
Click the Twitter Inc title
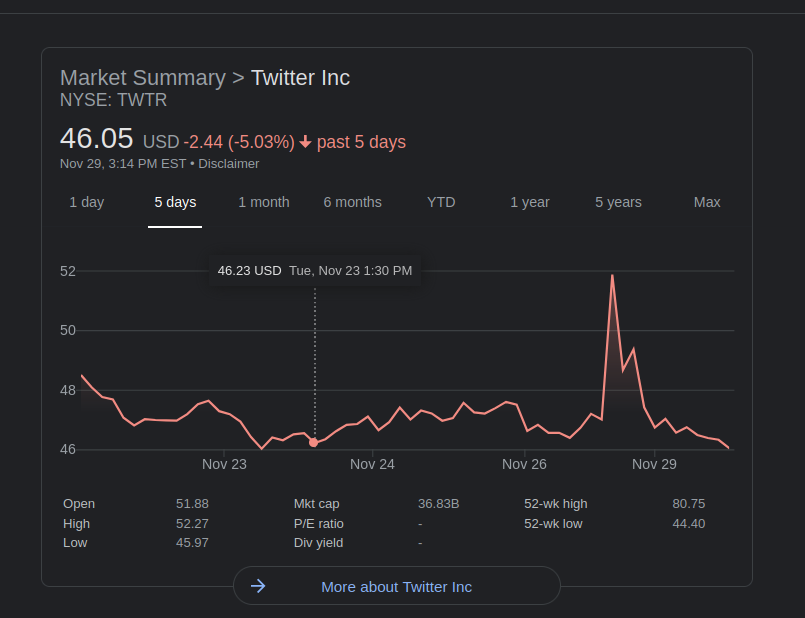(x=300, y=78)
